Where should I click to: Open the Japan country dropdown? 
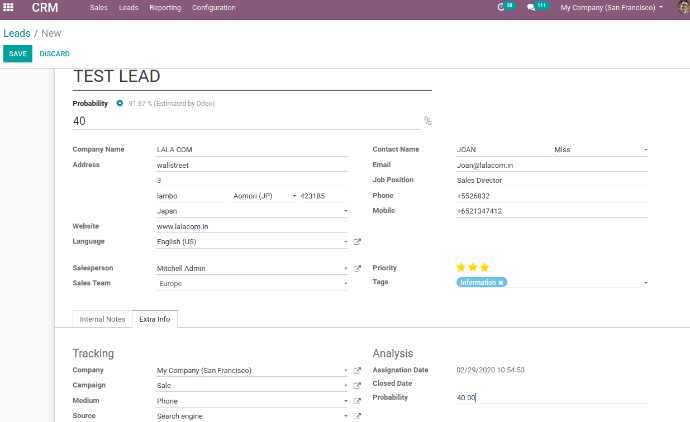tap(345, 211)
